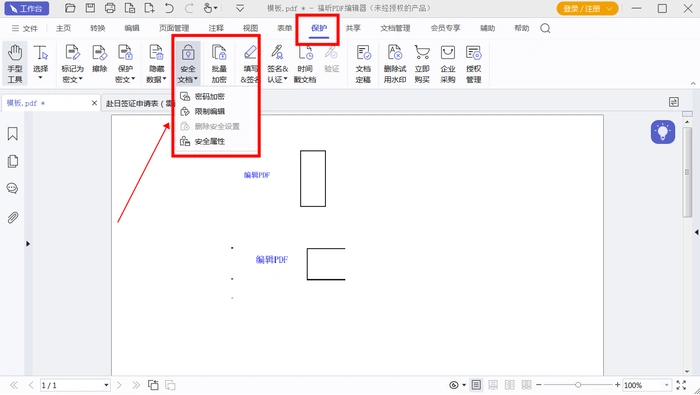Click 时间戳文档 timestamp document tool
This screenshot has width=700, height=395.
pos(305,63)
